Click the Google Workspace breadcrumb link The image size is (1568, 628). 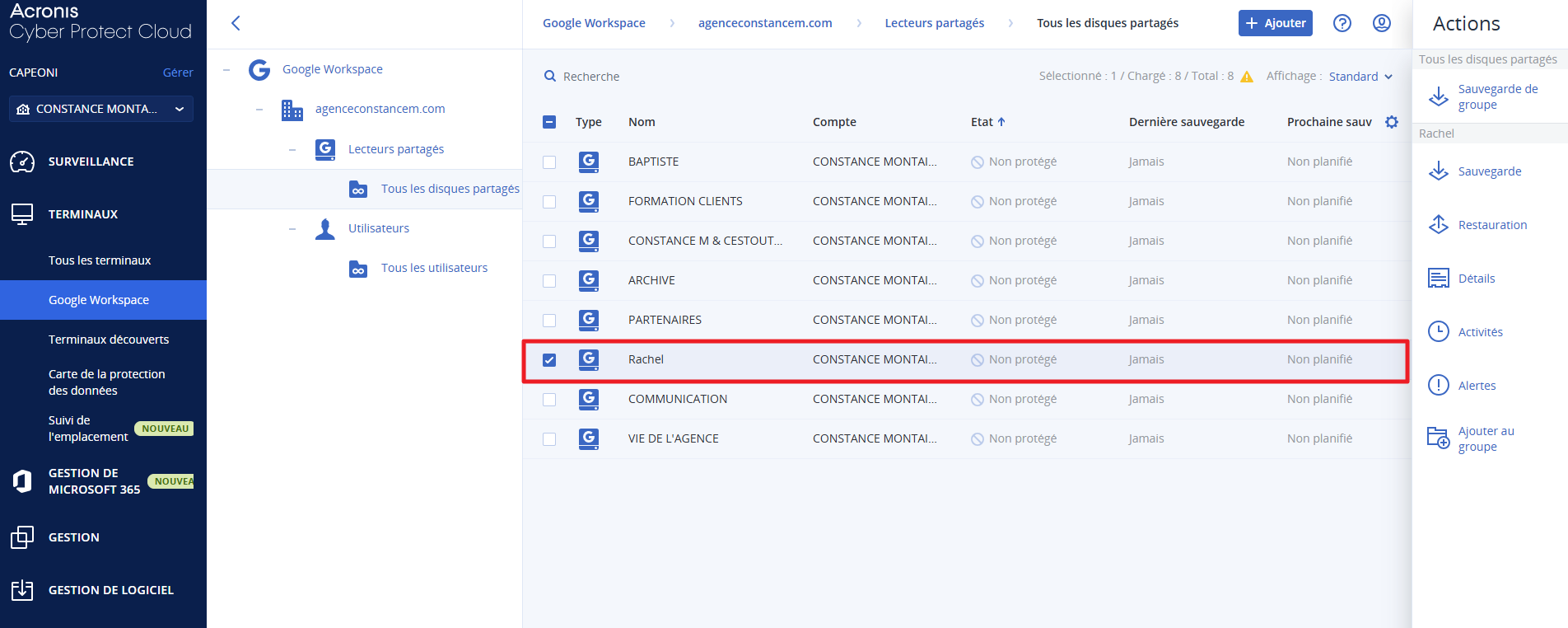[594, 23]
